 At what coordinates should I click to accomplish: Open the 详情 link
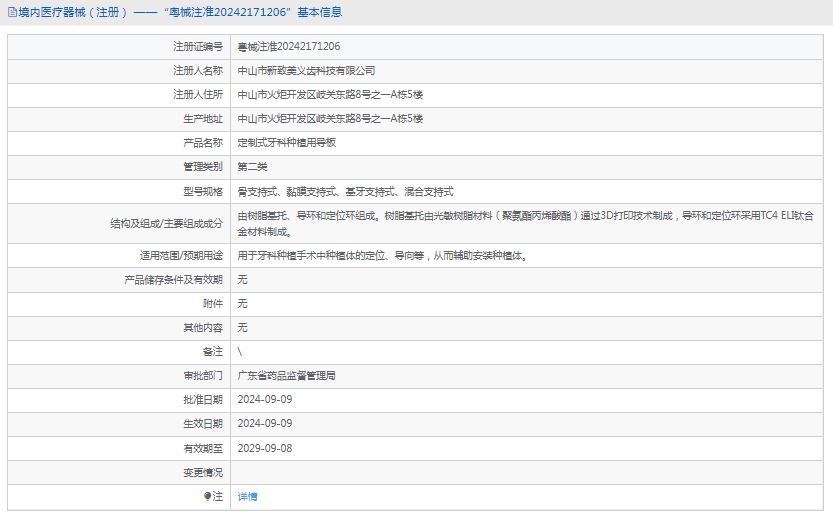click(247, 496)
